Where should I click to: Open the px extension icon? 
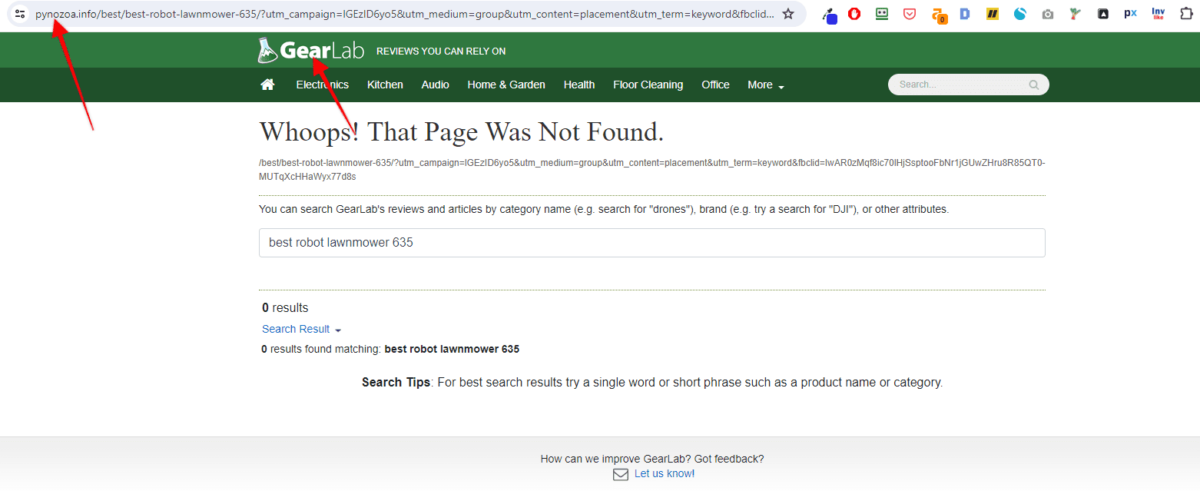[x=1130, y=14]
